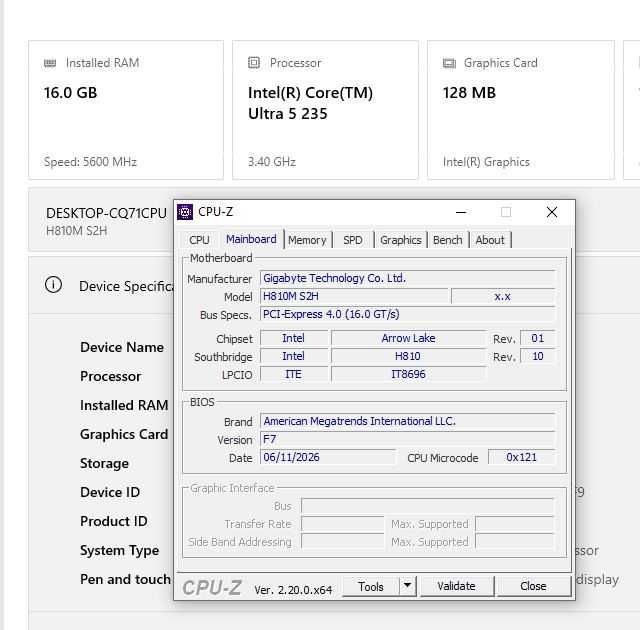Click the Processor chip icon
The height and width of the screenshot is (630, 640).
pyautogui.click(x=253, y=62)
